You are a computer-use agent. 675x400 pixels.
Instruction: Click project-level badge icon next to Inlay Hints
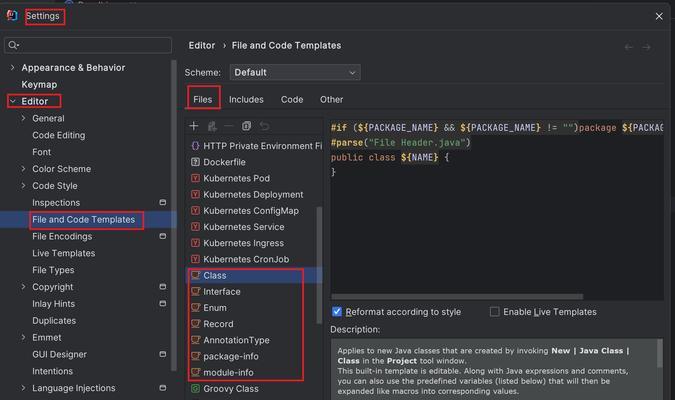[163, 304]
